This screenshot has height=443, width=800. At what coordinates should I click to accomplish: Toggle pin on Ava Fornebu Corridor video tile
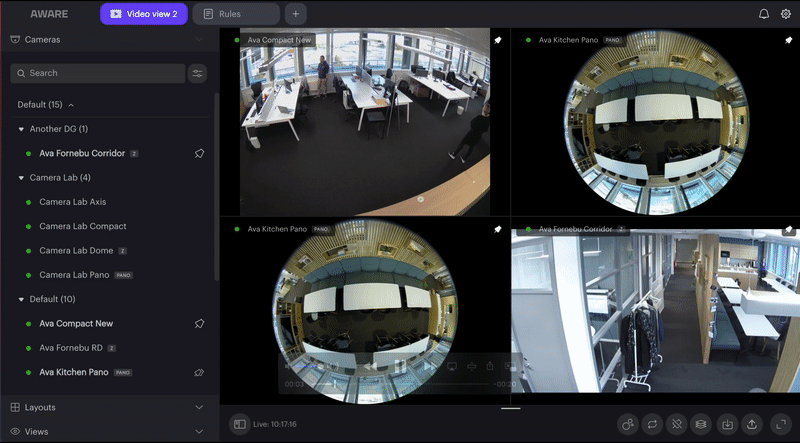[788, 229]
